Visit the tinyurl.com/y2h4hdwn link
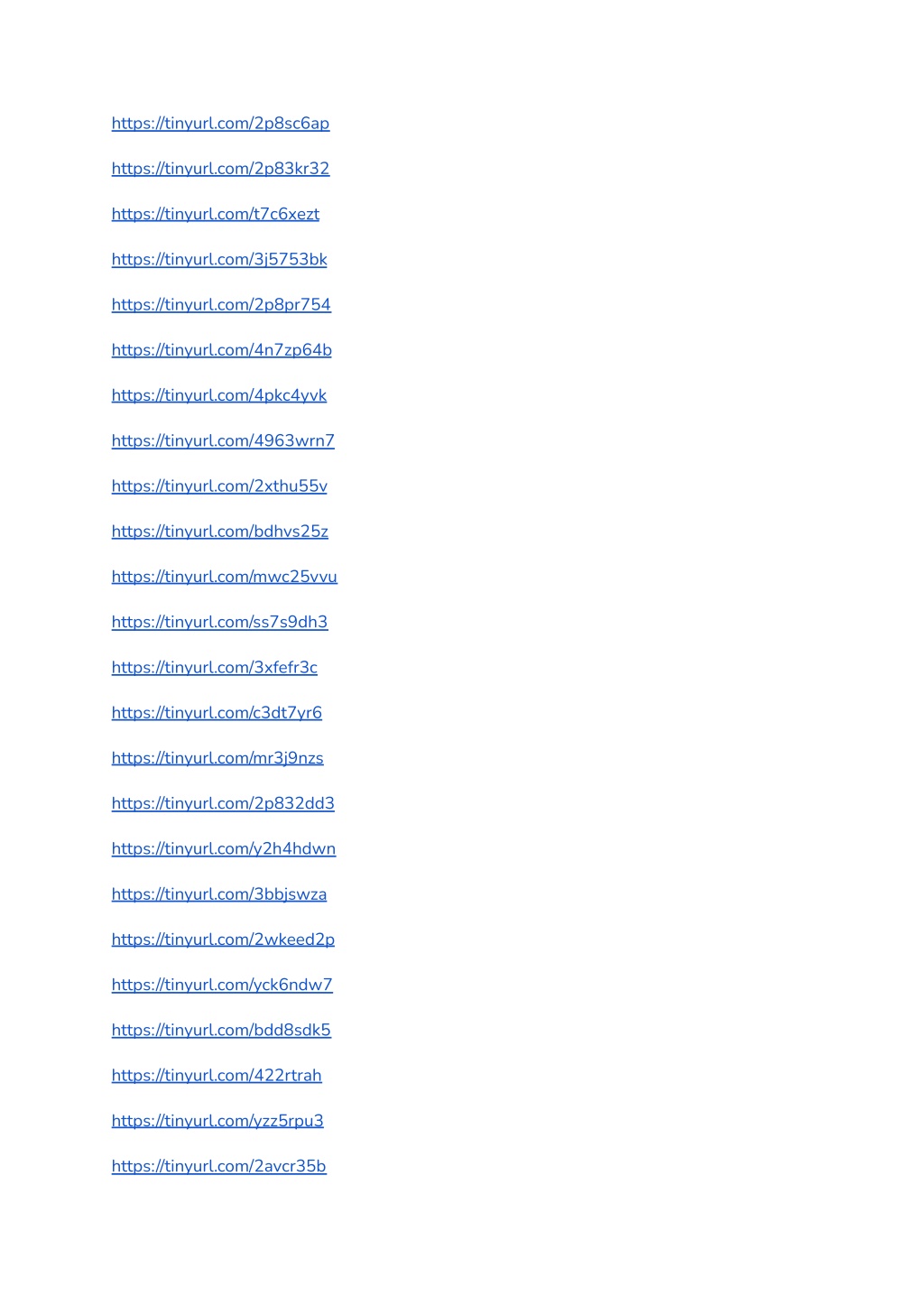This screenshot has width=924, height=1305. coord(224,849)
